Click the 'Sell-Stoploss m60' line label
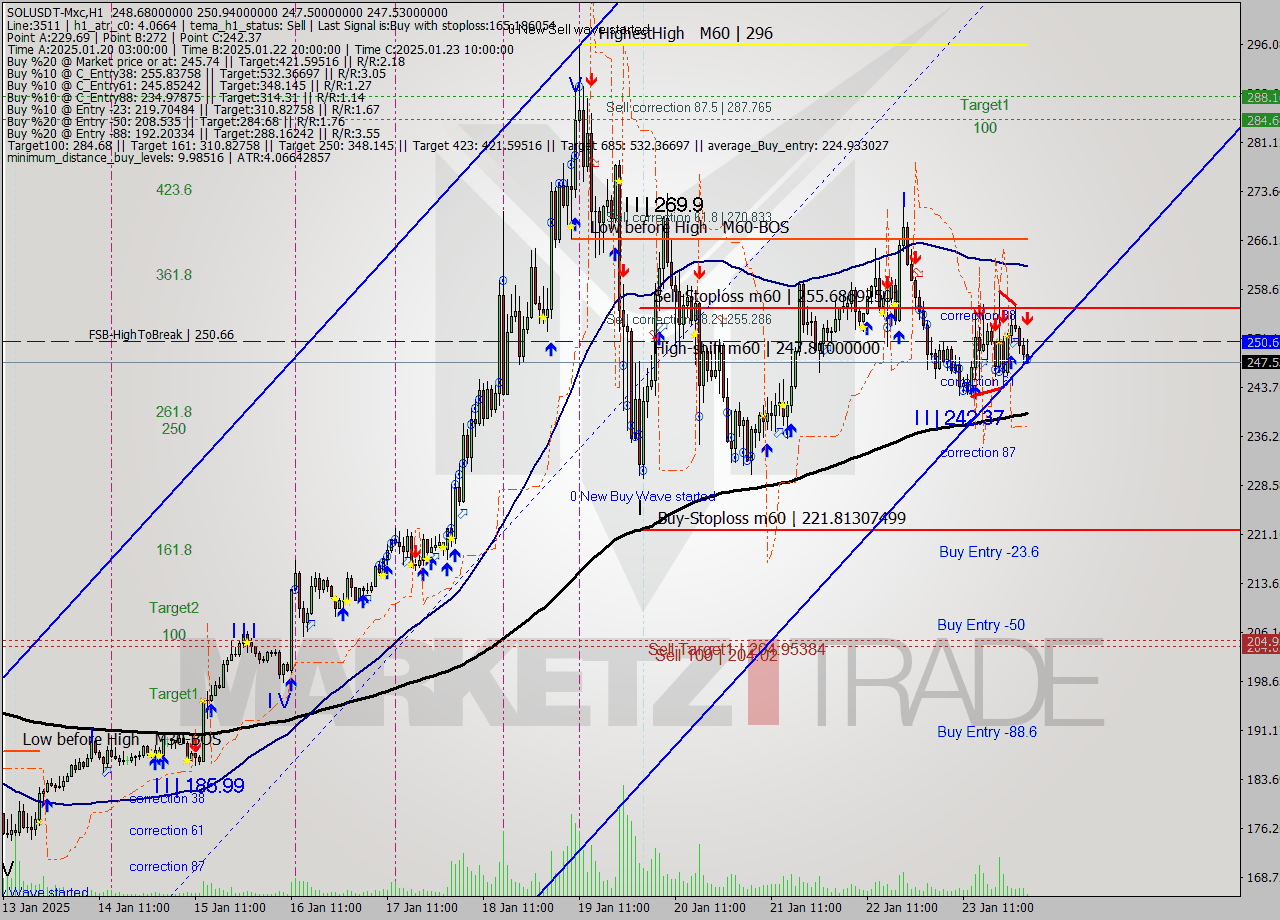The height and width of the screenshot is (920, 1280). (x=773, y=296)
